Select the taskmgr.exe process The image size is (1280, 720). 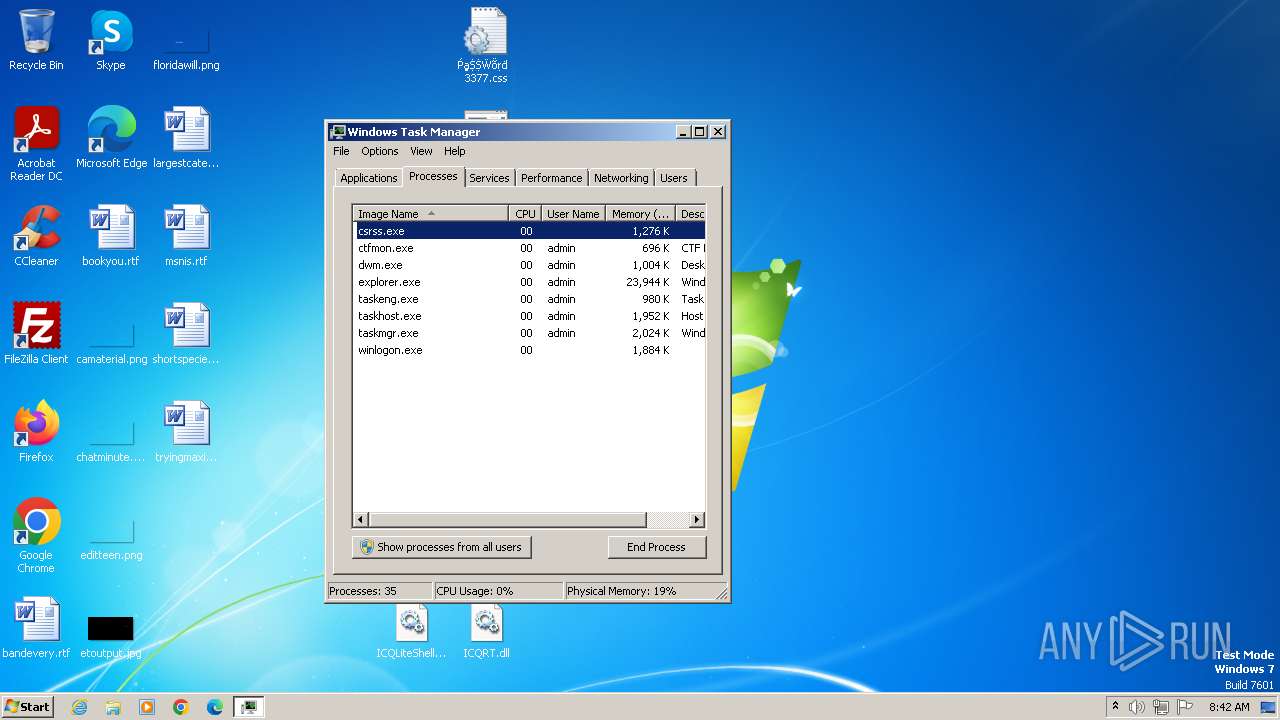click(529, 333)
